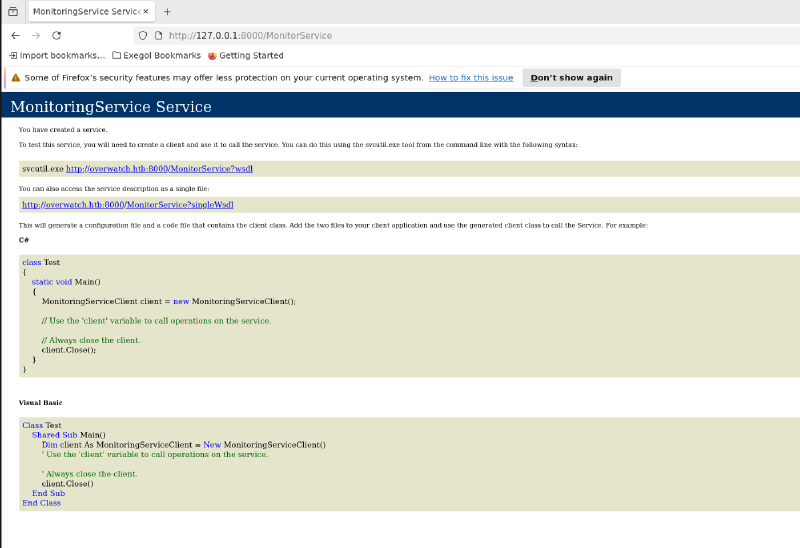Image resolution: width=800 pixels, height=548 pixels.
Task: Click the forward navigation arrow
Action: 36,35
